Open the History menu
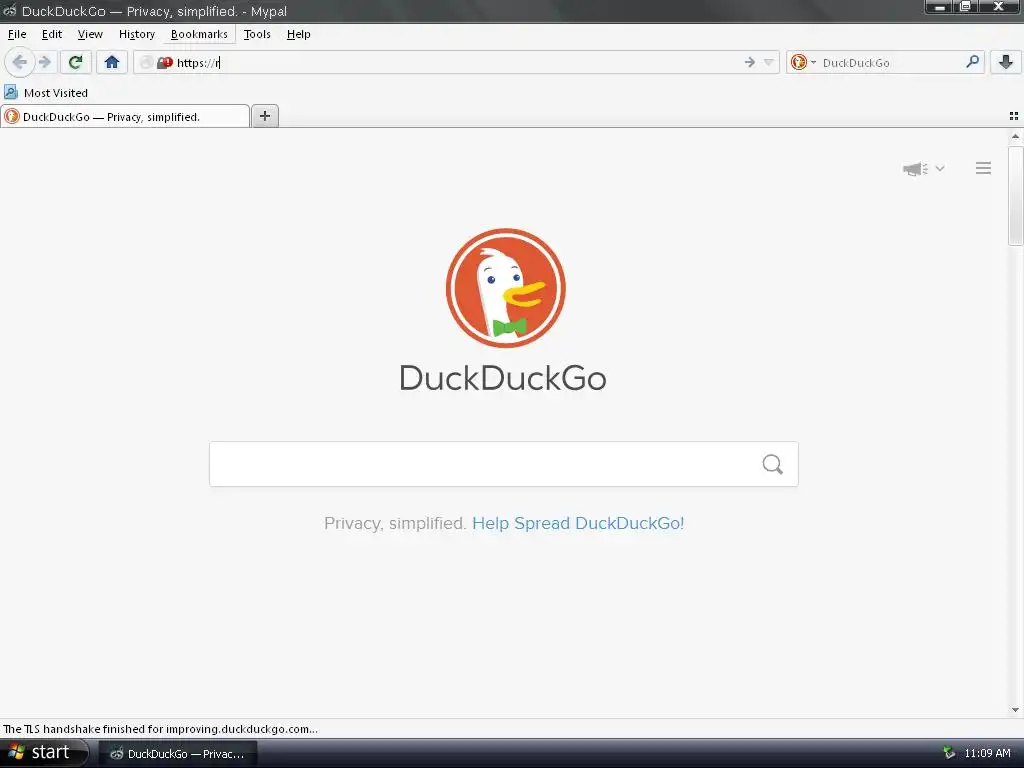This screenshot has height=768, width=1024. (x=136, y=34)
